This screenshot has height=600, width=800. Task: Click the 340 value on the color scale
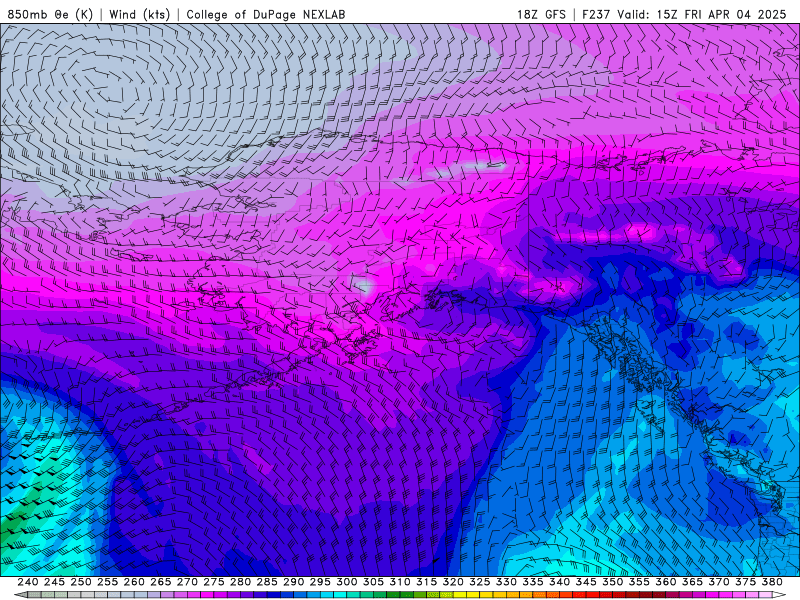point(559,582)
